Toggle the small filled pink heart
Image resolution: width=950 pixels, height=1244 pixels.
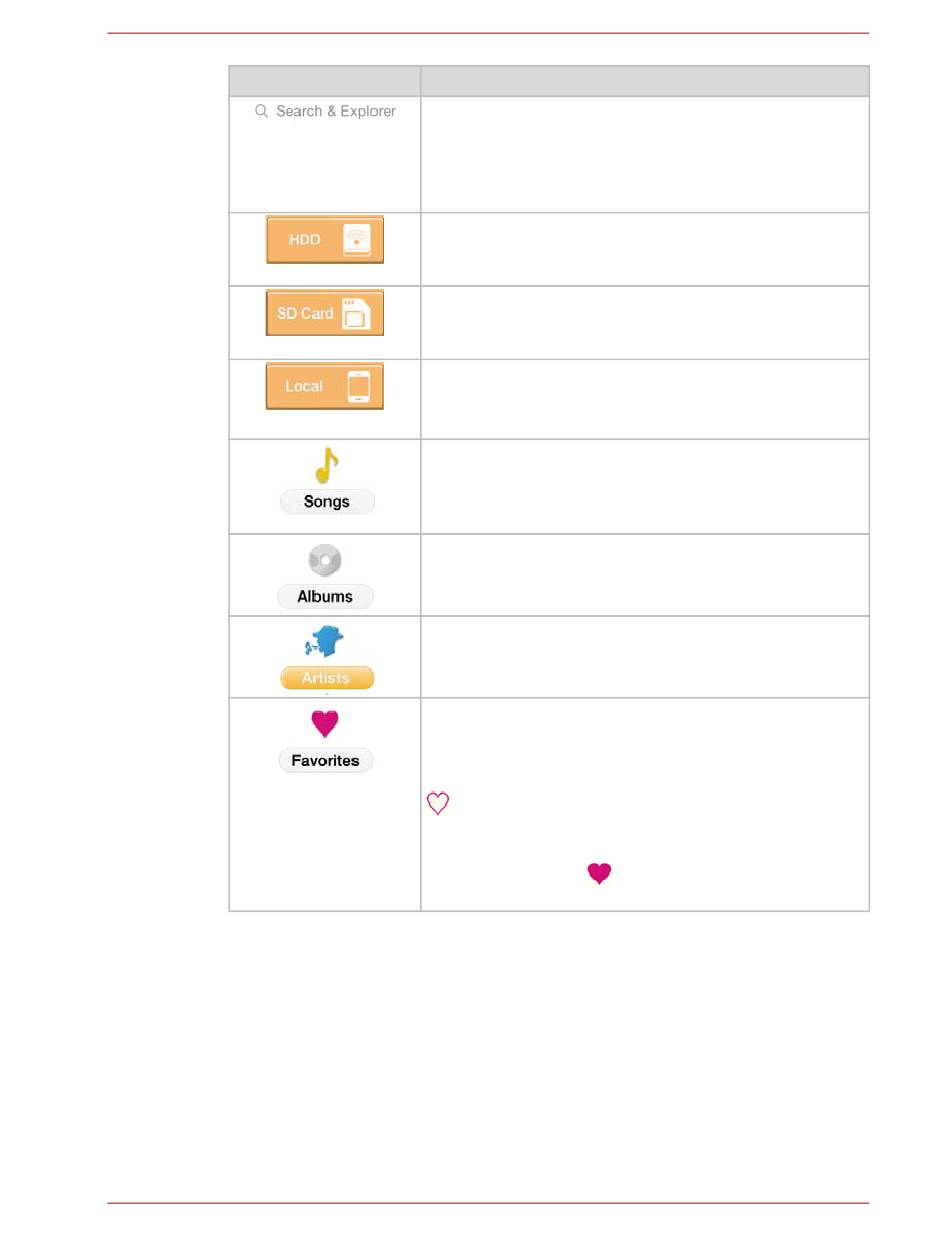click(x=599, y=874)
